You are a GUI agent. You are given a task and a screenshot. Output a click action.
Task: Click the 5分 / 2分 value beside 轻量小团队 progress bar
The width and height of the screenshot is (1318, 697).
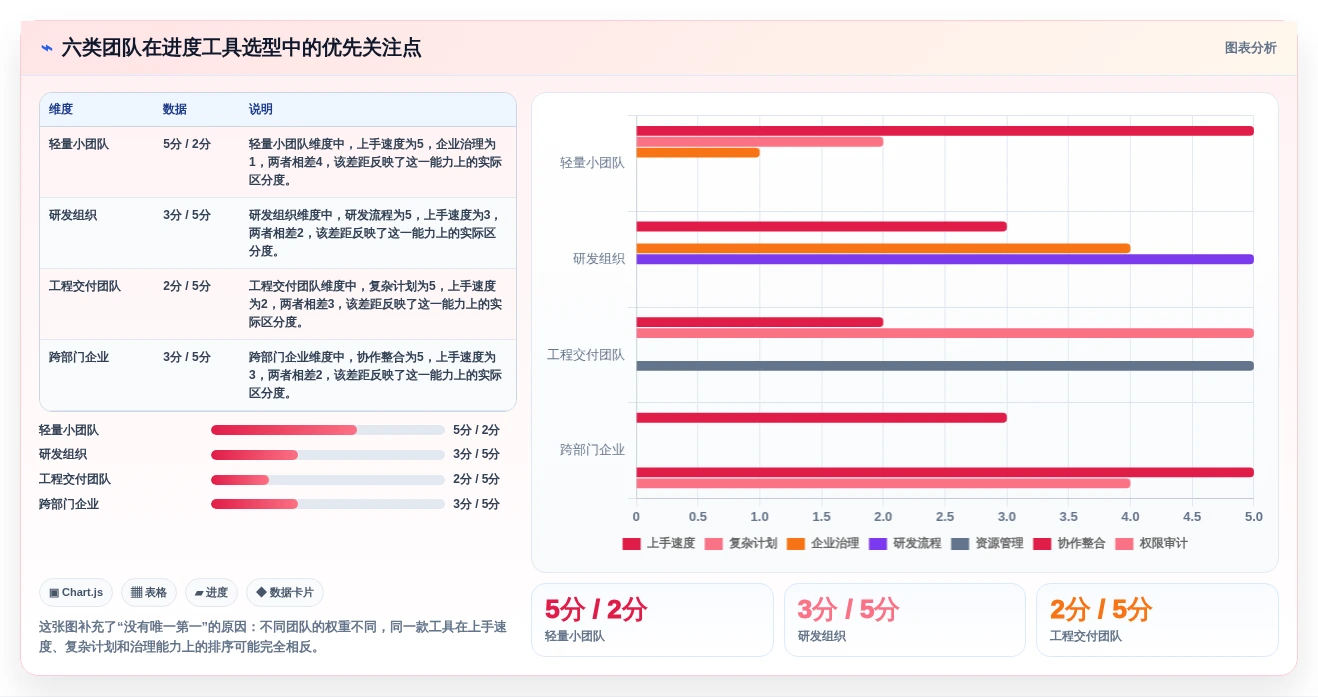476,430
